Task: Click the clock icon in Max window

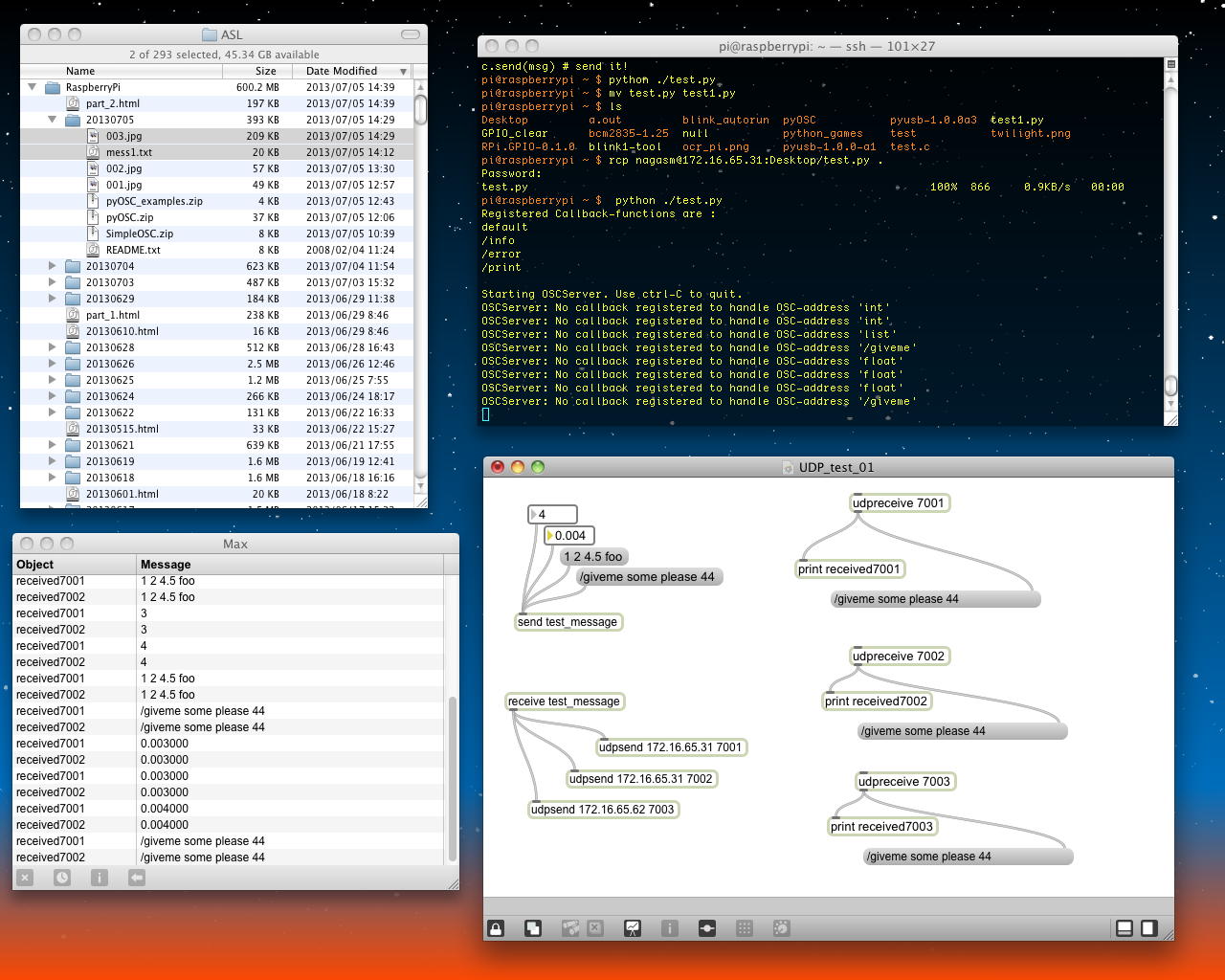Action: 62,878
